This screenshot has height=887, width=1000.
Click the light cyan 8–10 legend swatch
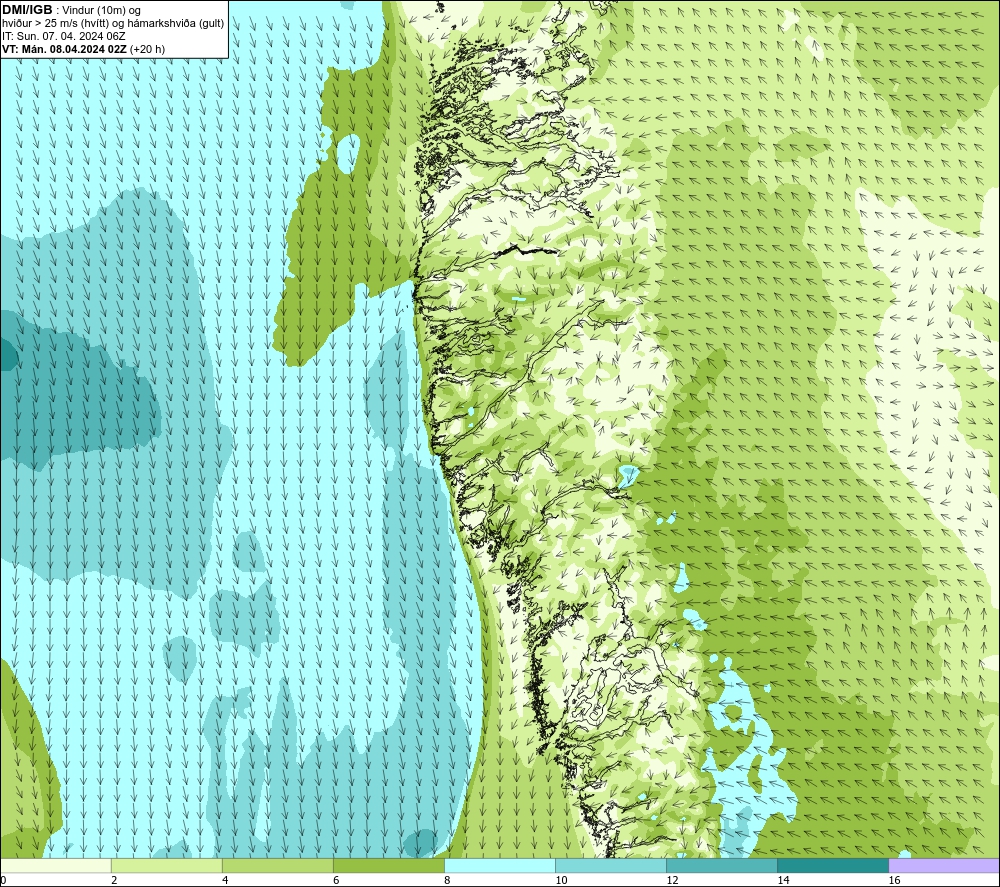coord(499,866)
